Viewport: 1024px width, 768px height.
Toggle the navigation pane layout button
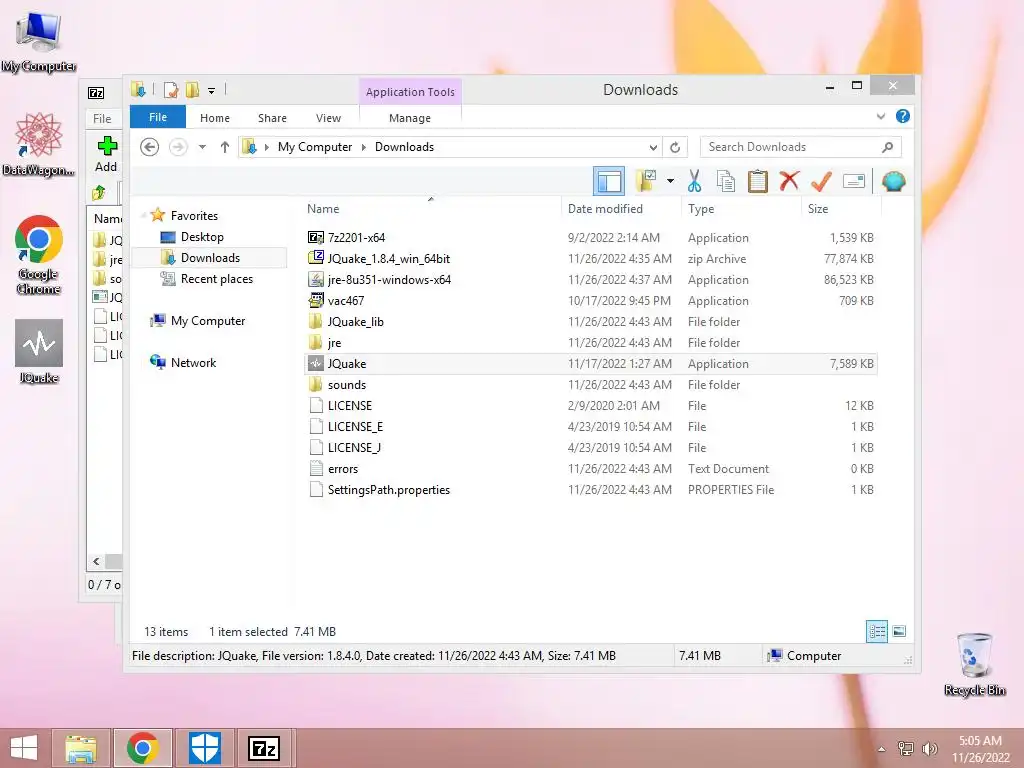coord(609,181)
